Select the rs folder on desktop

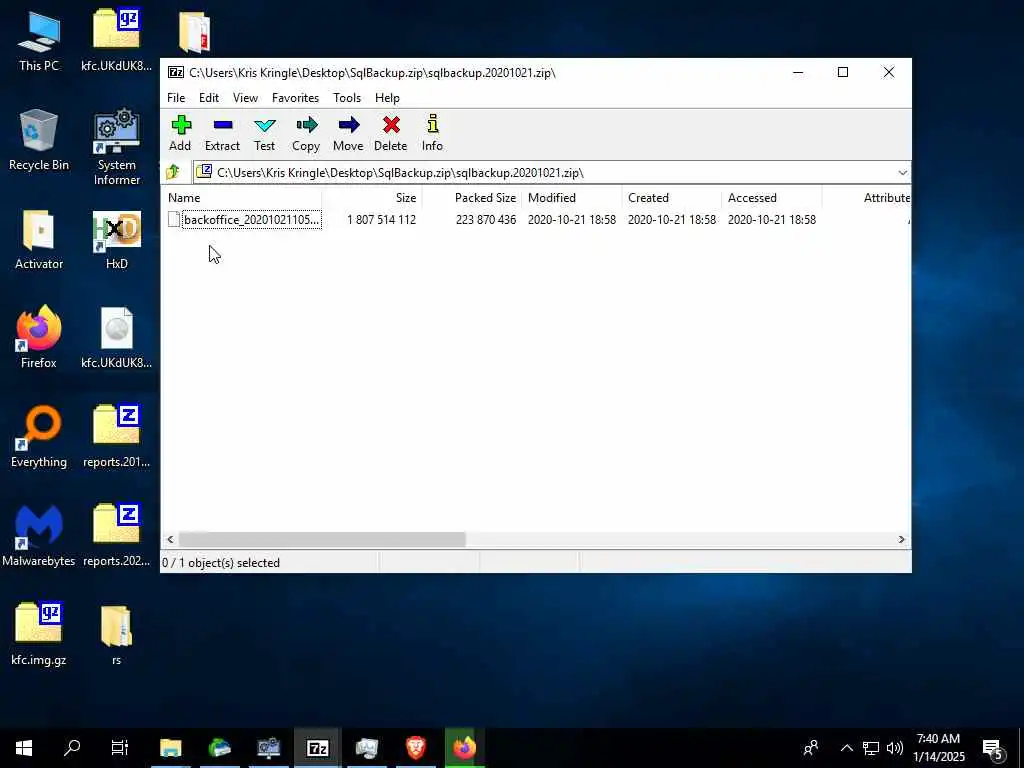pos(116,634)
